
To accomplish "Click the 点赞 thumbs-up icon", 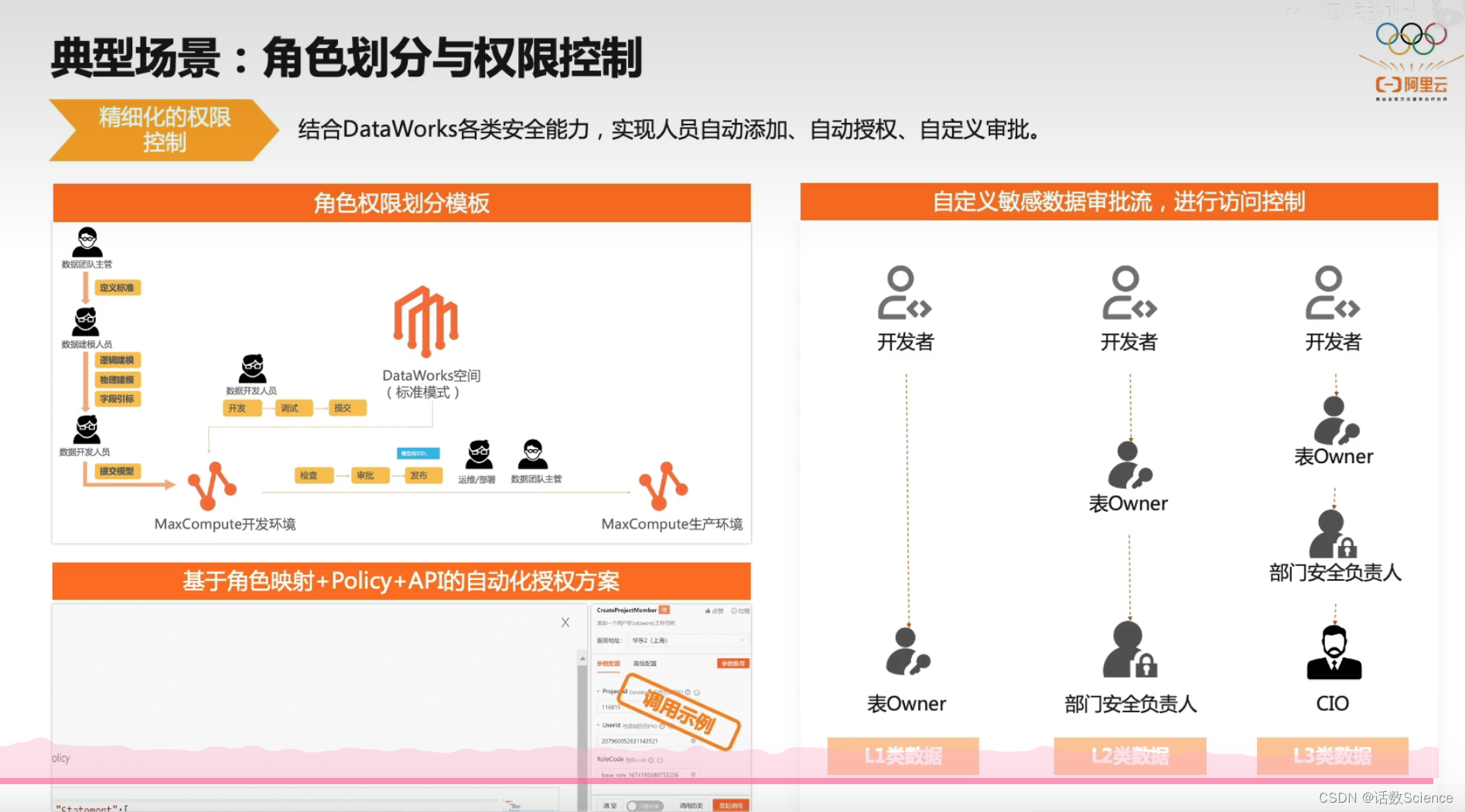I will click(x=708, y=611).
